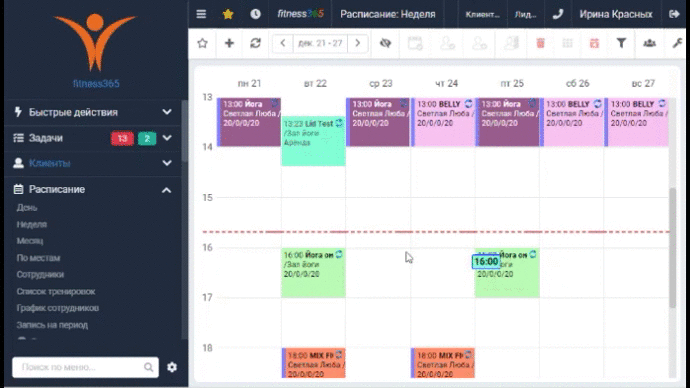Image resolution: width=690 pixels, height=388 pixels.
Task: Open Saturday 13:00 BELLY event
Action: click(572, 122)
